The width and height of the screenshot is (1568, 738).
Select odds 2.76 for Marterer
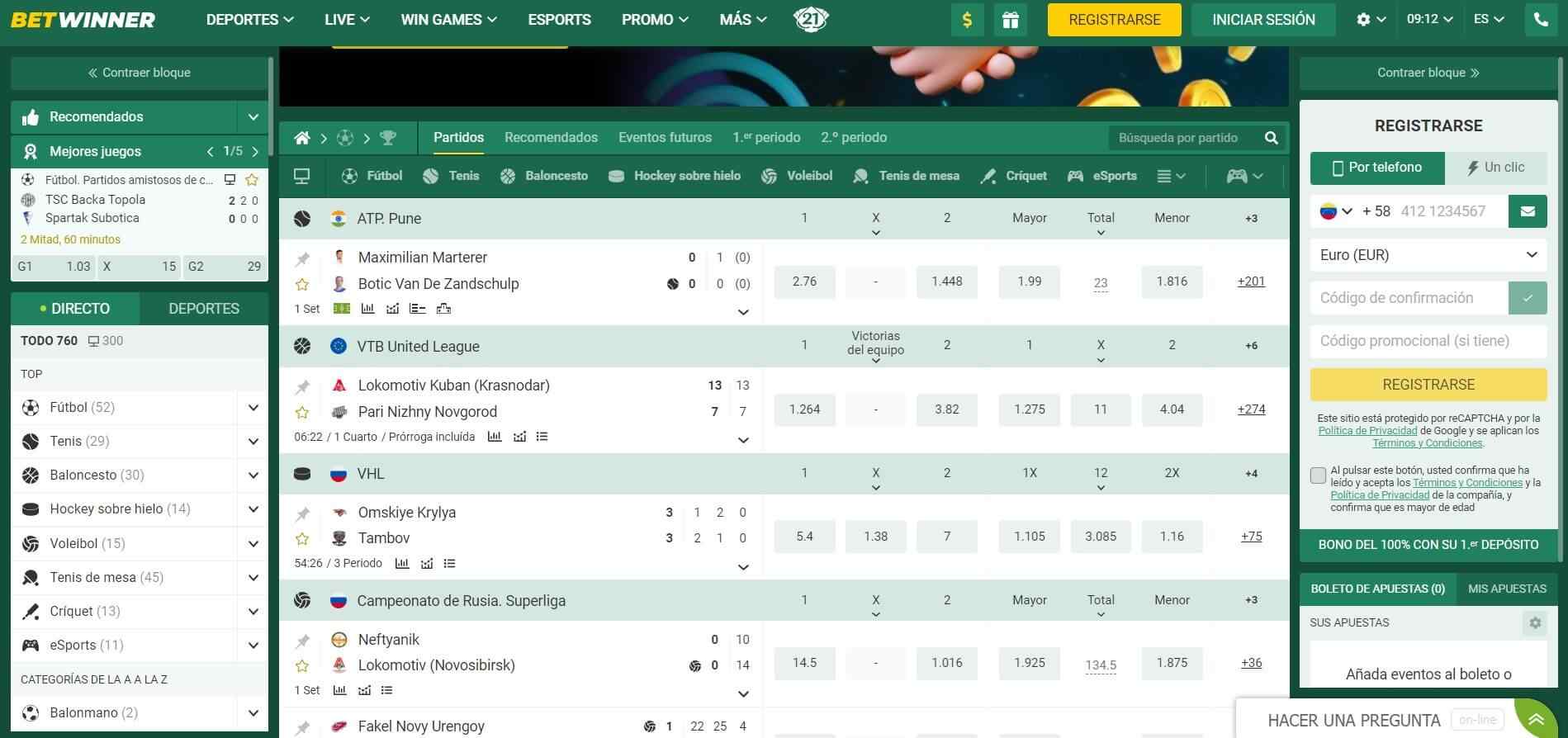pyautogui.click(x=804, y=282)
